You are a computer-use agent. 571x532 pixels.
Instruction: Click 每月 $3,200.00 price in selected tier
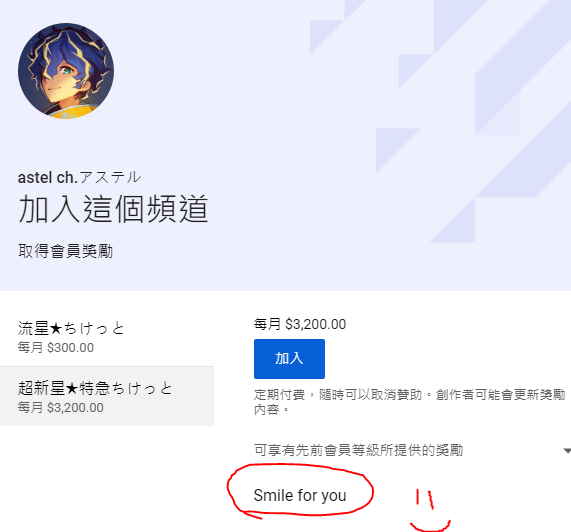tap(60, 407)
